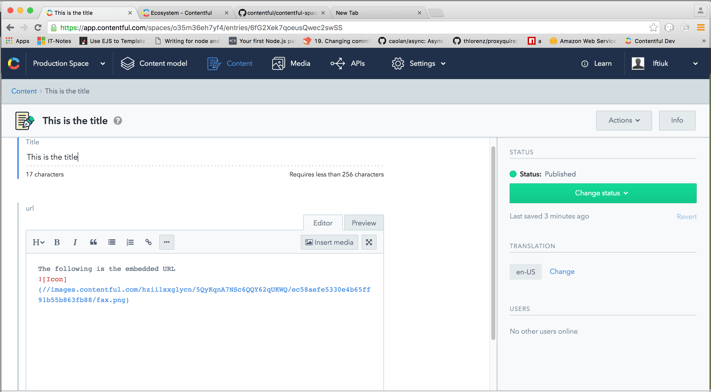Open the Contentful Dev bookmark

click(x=650, y=41)
